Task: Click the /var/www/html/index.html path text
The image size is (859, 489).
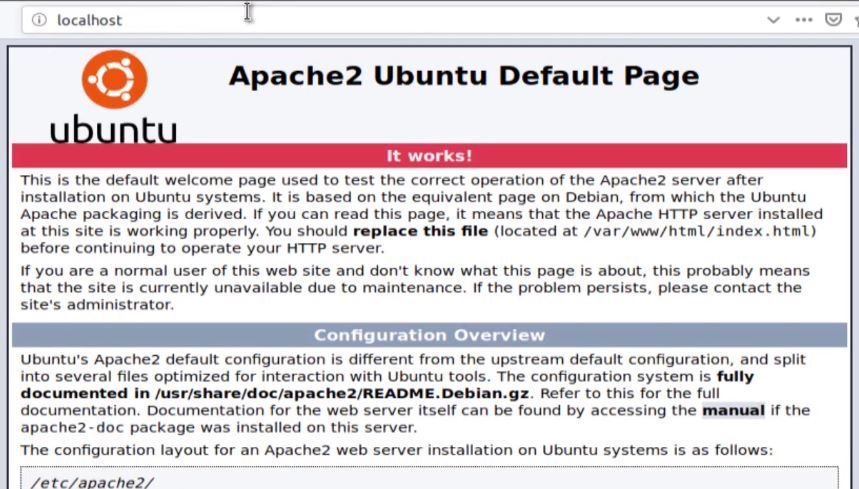Action: click(x=697, y=231)
